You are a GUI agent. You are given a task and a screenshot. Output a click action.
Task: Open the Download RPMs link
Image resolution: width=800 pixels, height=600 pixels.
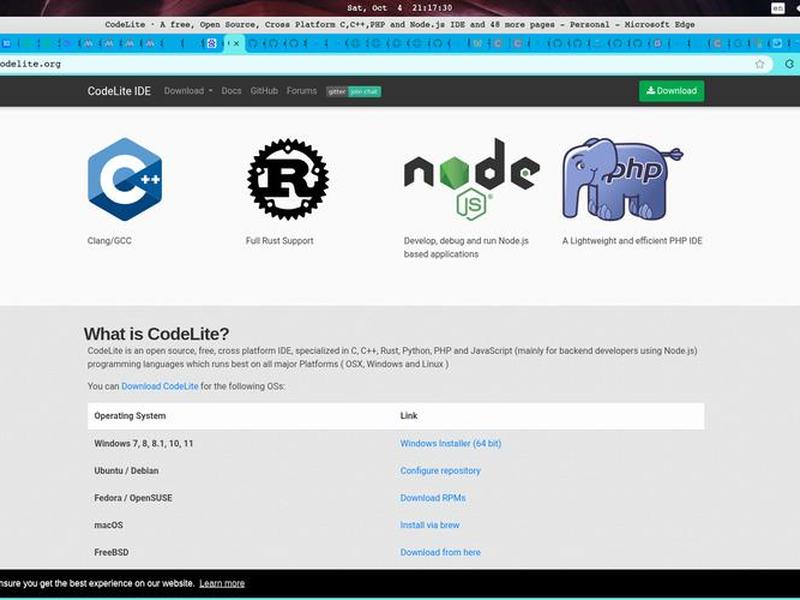point(433,498)
